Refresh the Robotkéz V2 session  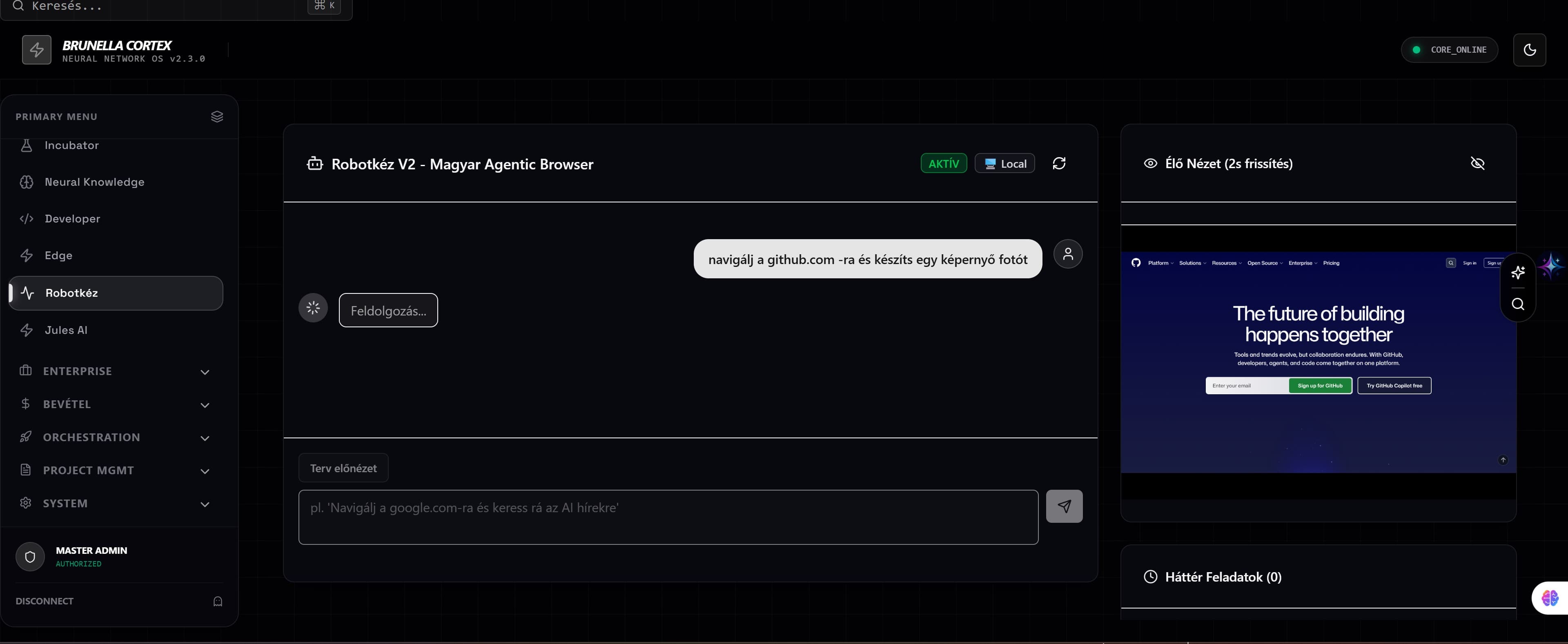[1059, 163]
